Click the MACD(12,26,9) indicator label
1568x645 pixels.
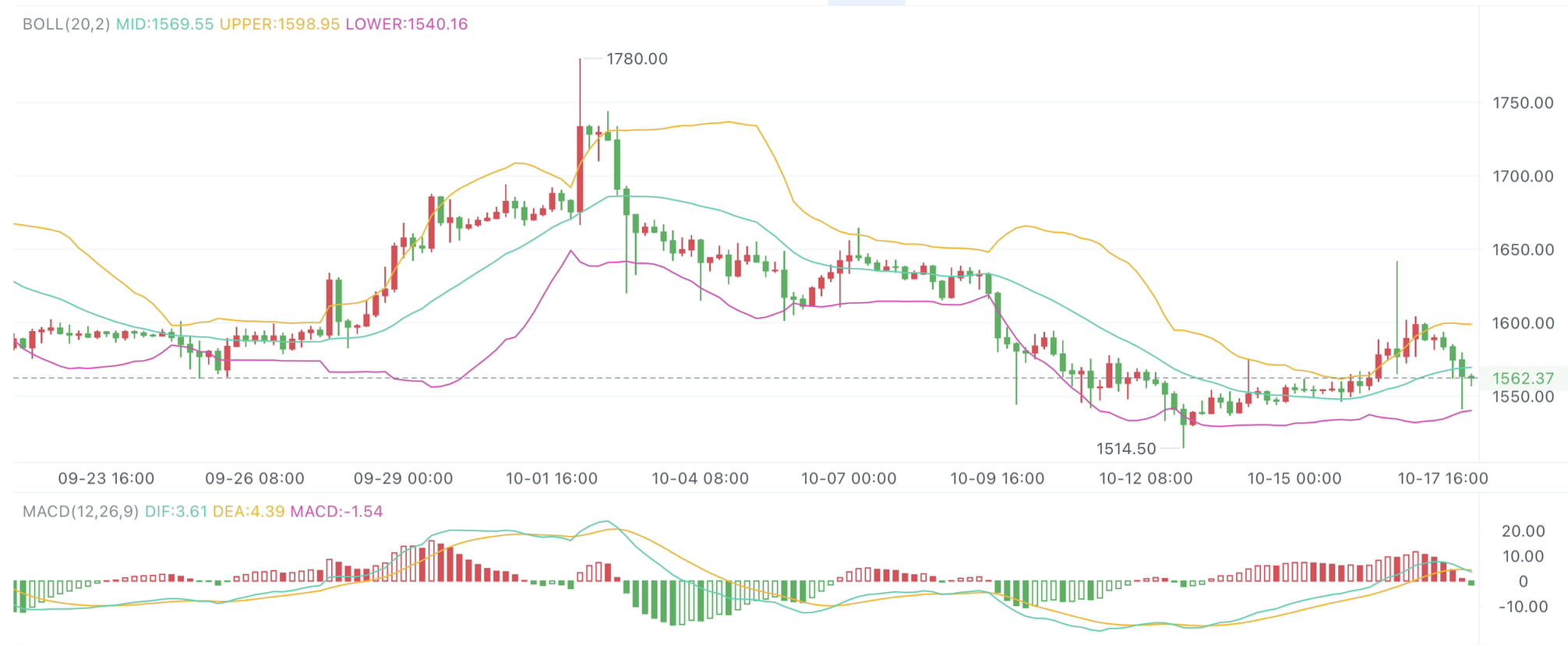tap(81, 512)
